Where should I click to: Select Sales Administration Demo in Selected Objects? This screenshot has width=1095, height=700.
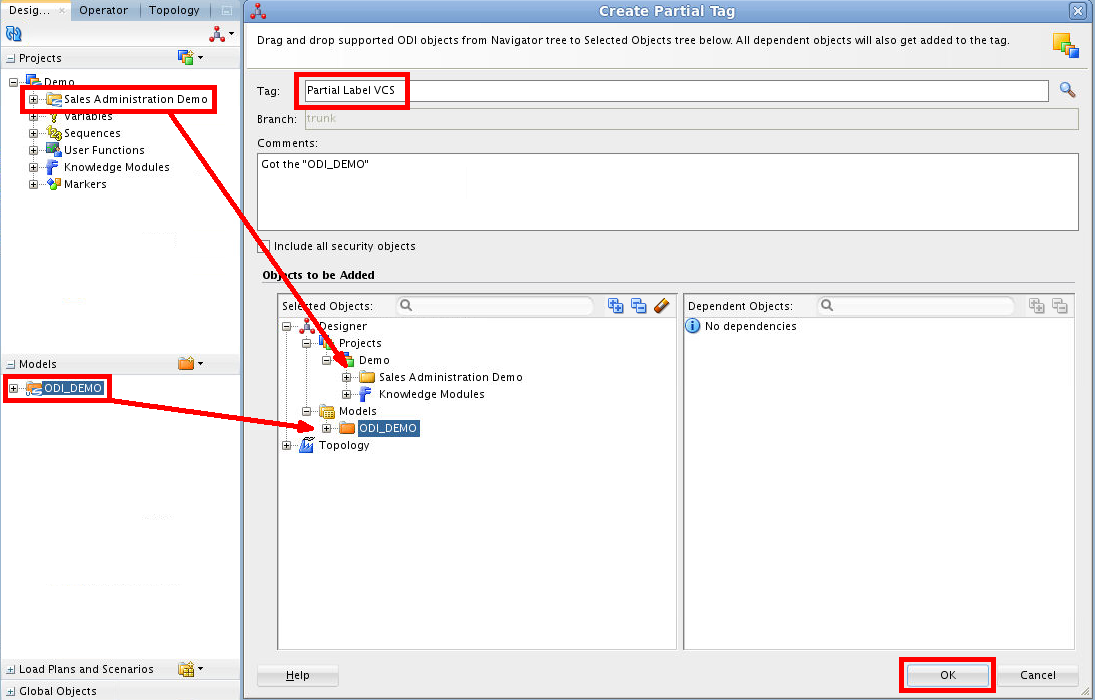tap(450, 377)
